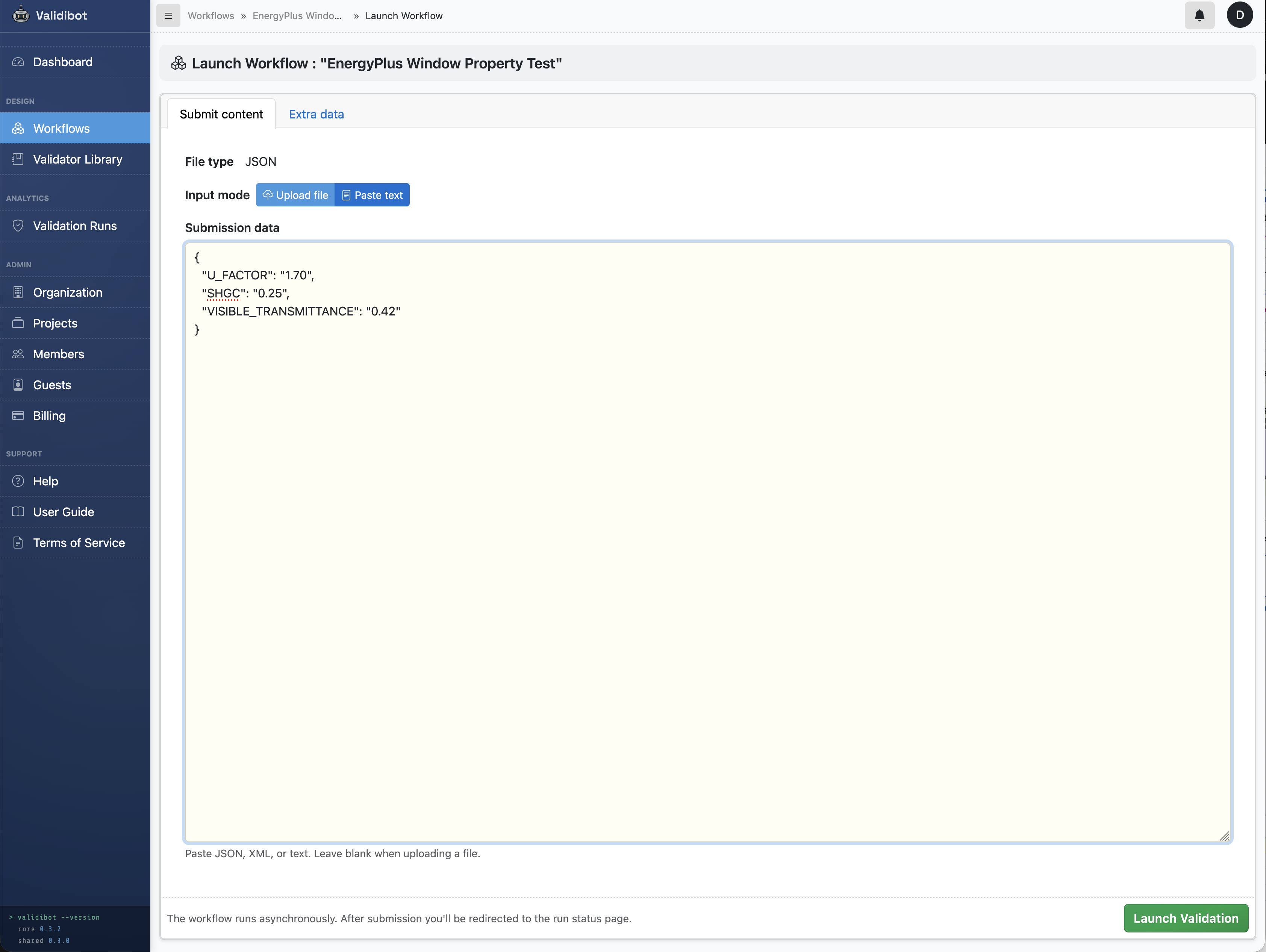Image resolution: width=1266 pixels, height=952 pixels.
Task: Open Workflows from the breadcrumb
Action: click(210, 15)
